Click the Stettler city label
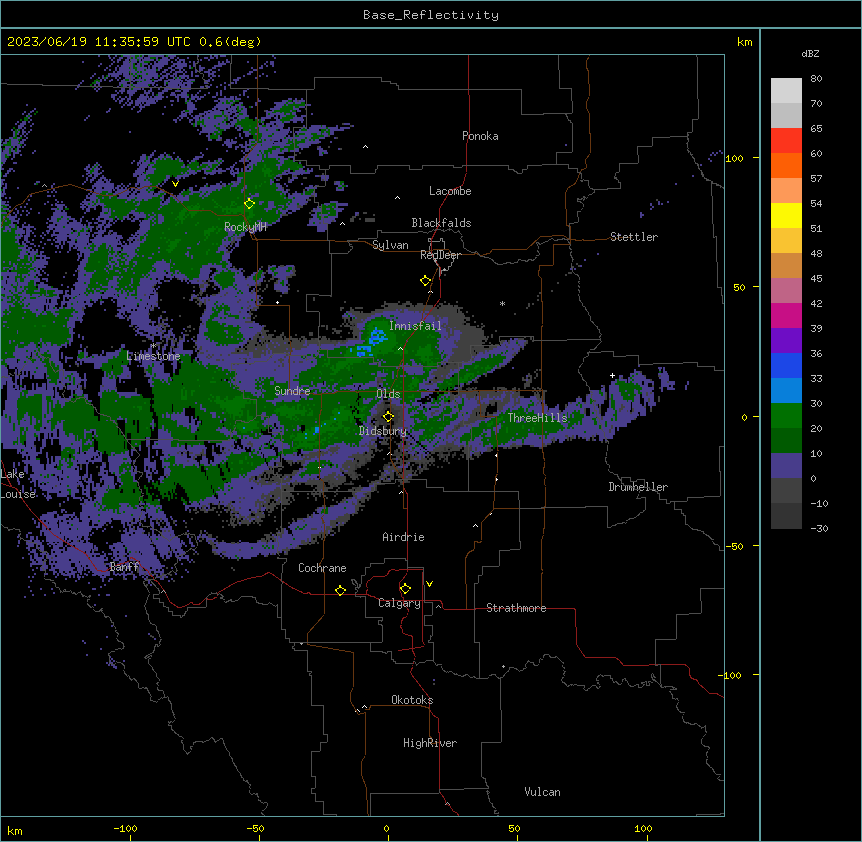Screen dimensions: 862x842 [x=634, y=237]
